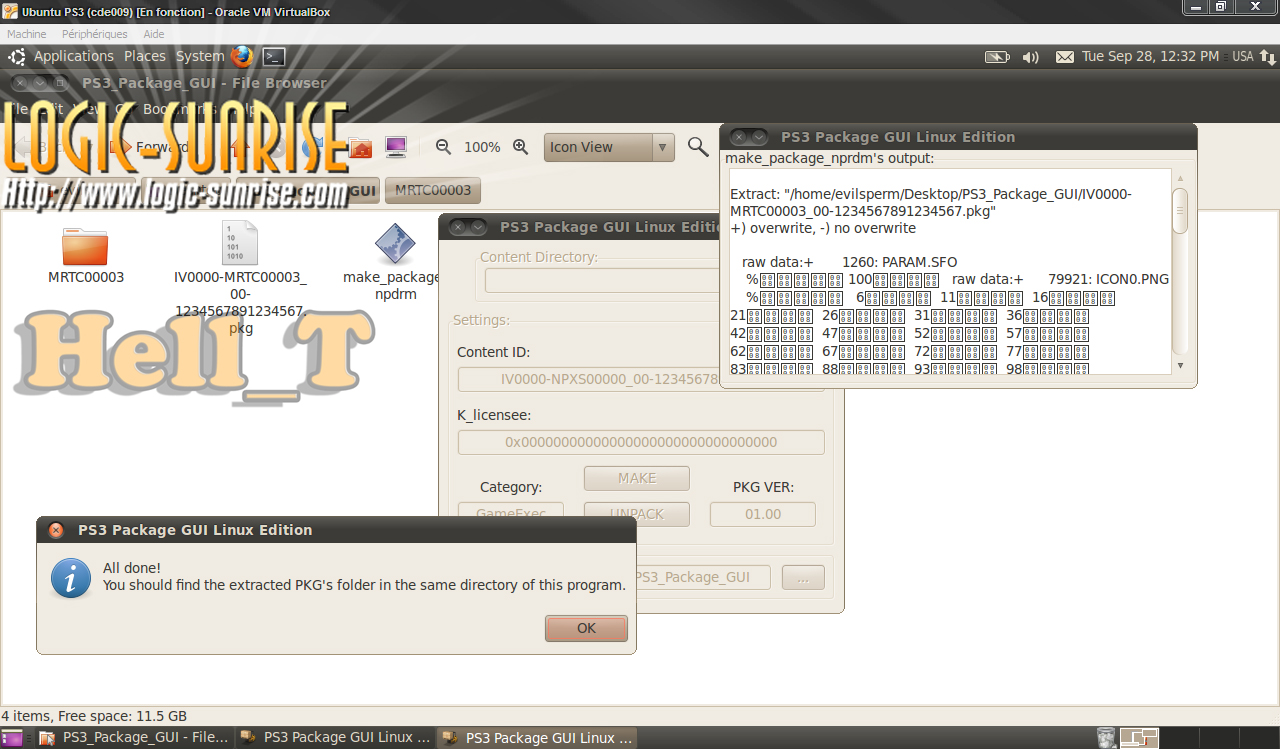Click the output window scrollbar thumb

point(1180,211)
